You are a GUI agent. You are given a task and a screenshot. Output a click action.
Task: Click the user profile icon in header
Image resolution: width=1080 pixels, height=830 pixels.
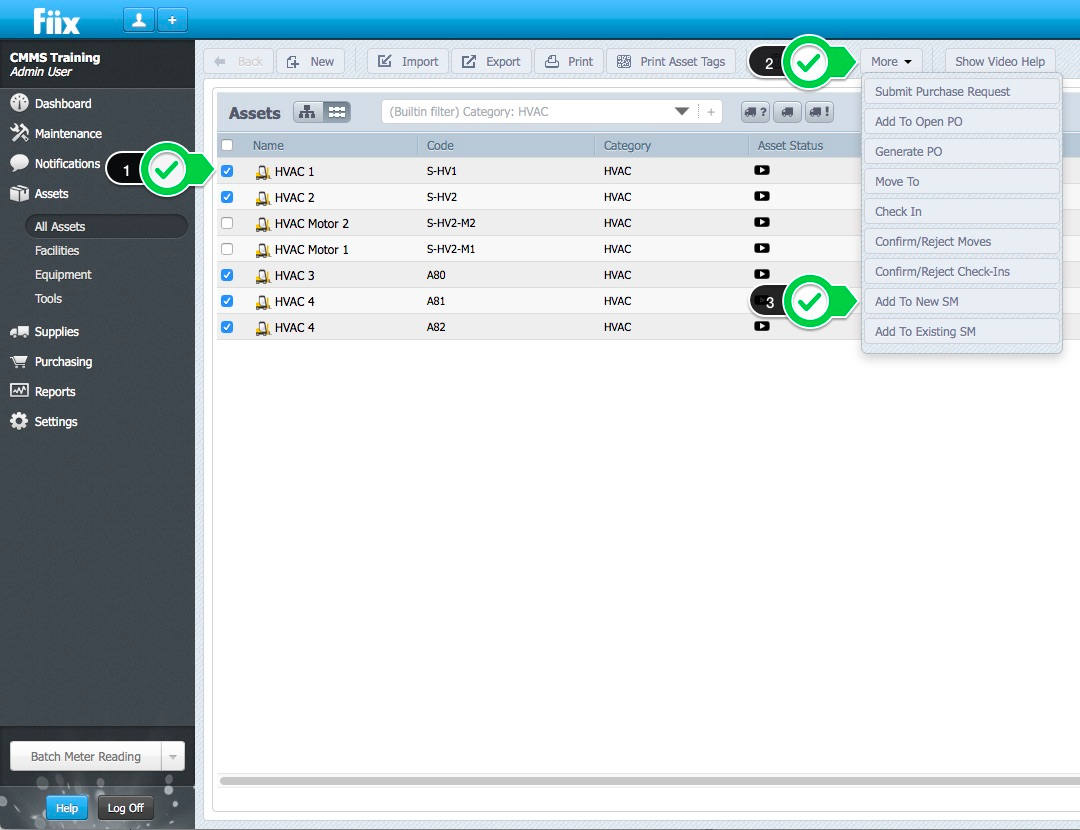tap(138, 19)
